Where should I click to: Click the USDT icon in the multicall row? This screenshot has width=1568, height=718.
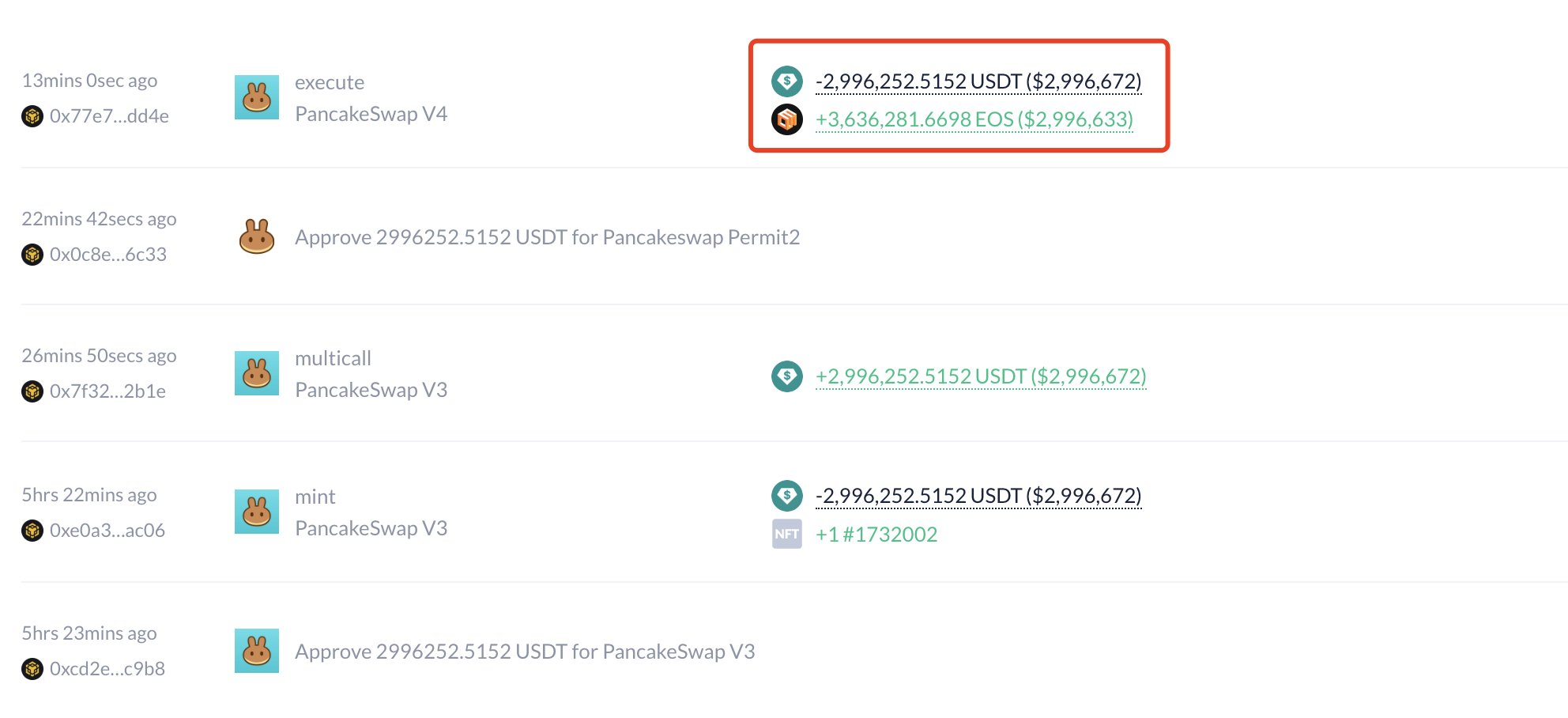[787, 377]
